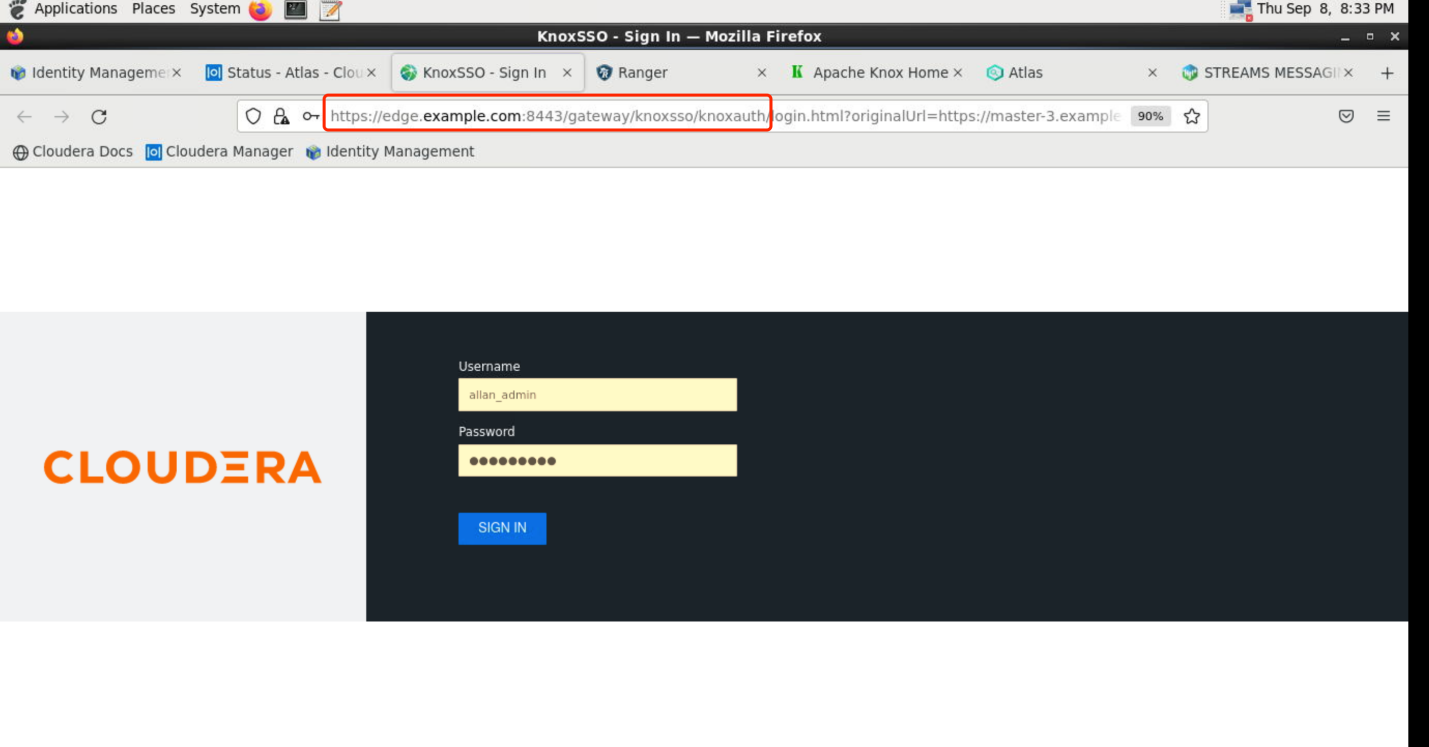1429x747 pixels.
Task: Open the Pocket save icon
Action: click(x=1346, y=116)
